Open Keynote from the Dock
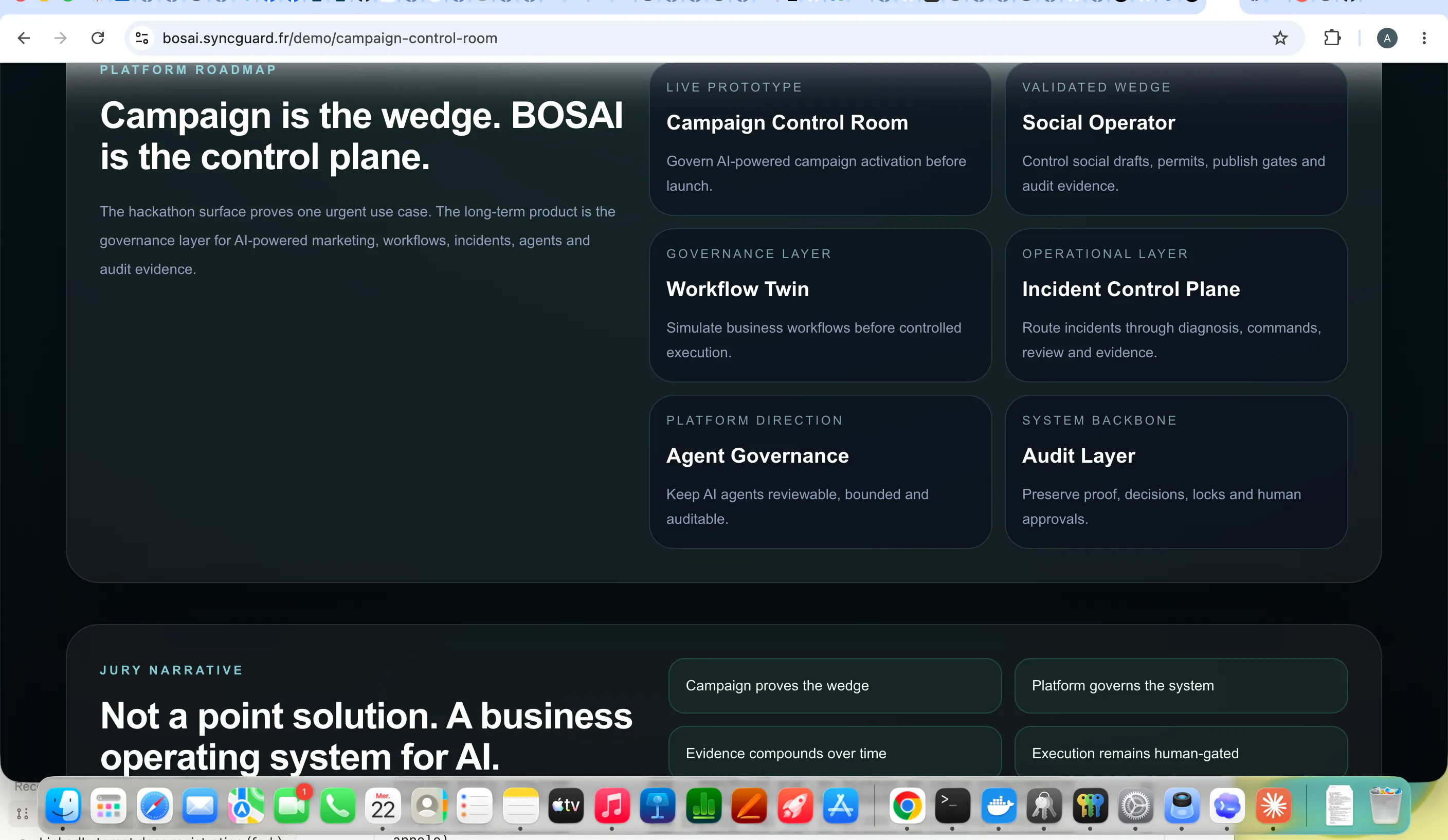1448x840 pixels. (658, 806)
